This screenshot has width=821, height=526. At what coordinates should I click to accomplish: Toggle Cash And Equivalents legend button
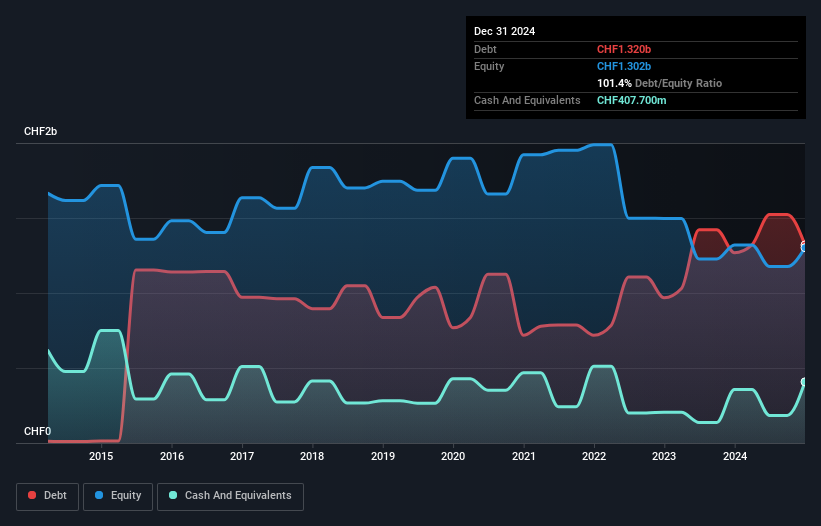(230, 496)
